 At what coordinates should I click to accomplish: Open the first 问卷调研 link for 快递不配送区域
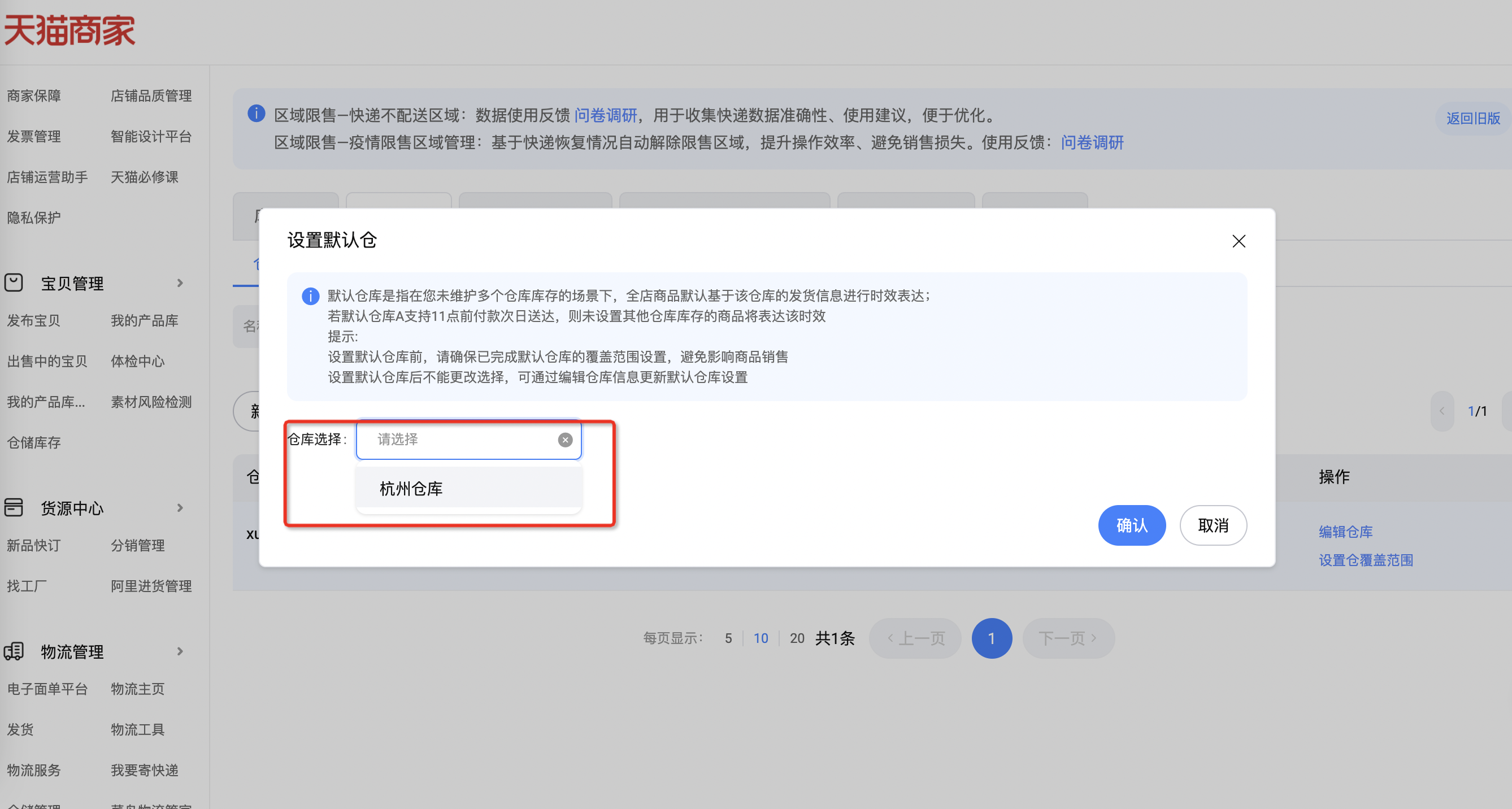click(x=605, y=115)
